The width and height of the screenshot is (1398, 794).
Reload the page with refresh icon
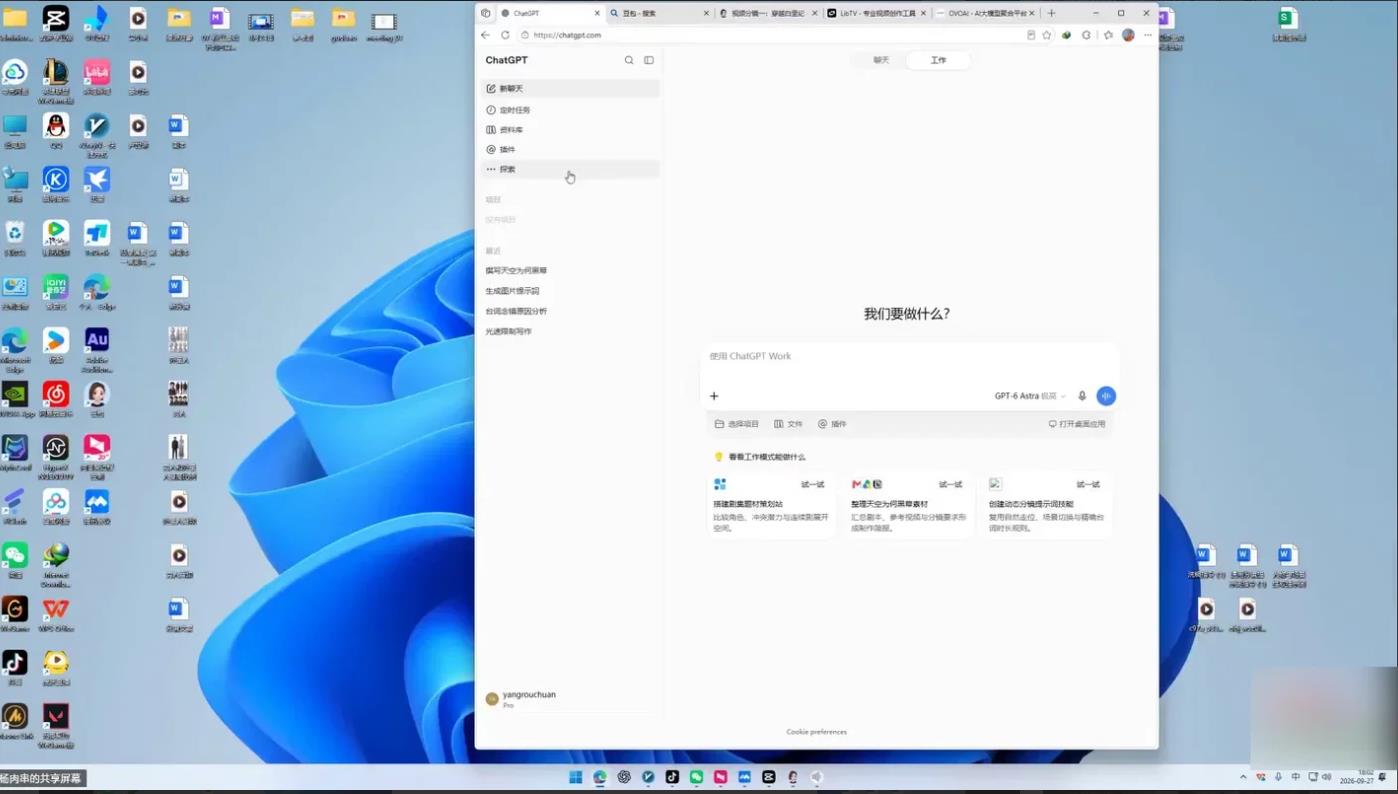click(x=505, y=35)
